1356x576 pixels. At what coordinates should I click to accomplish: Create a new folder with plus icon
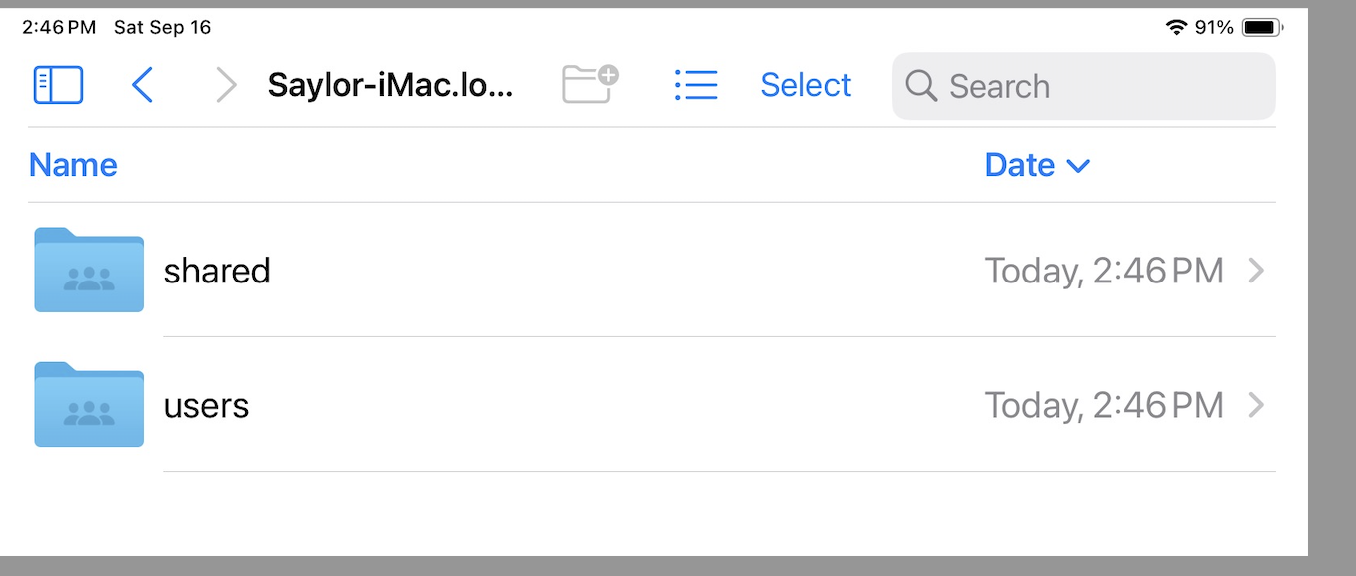590,84
